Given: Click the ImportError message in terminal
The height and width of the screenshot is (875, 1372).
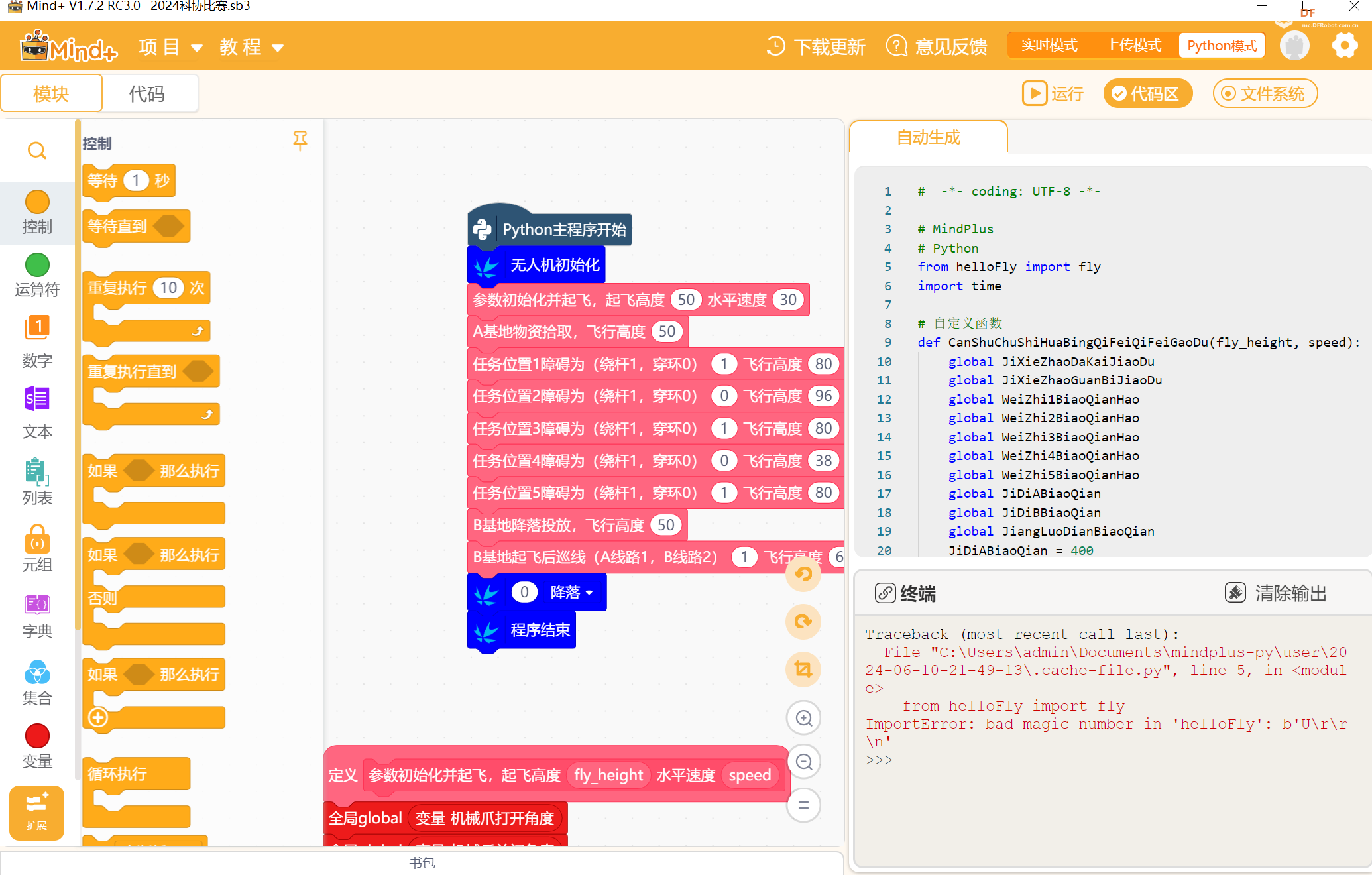Looking at the screenshot, I should (1106, 732).
